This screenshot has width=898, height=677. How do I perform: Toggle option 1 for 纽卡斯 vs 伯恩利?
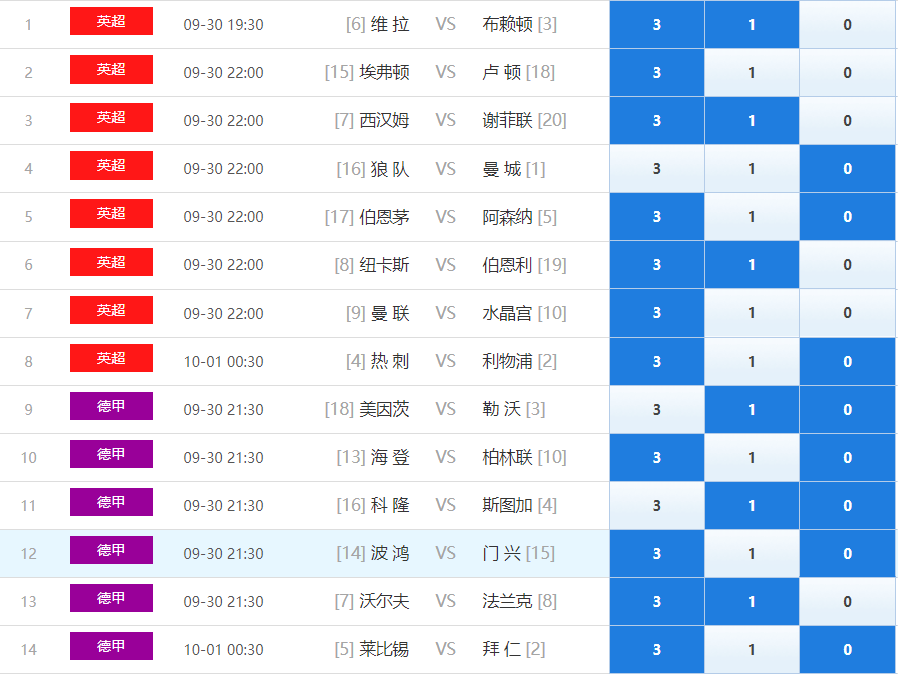click(x=752, y=265)
